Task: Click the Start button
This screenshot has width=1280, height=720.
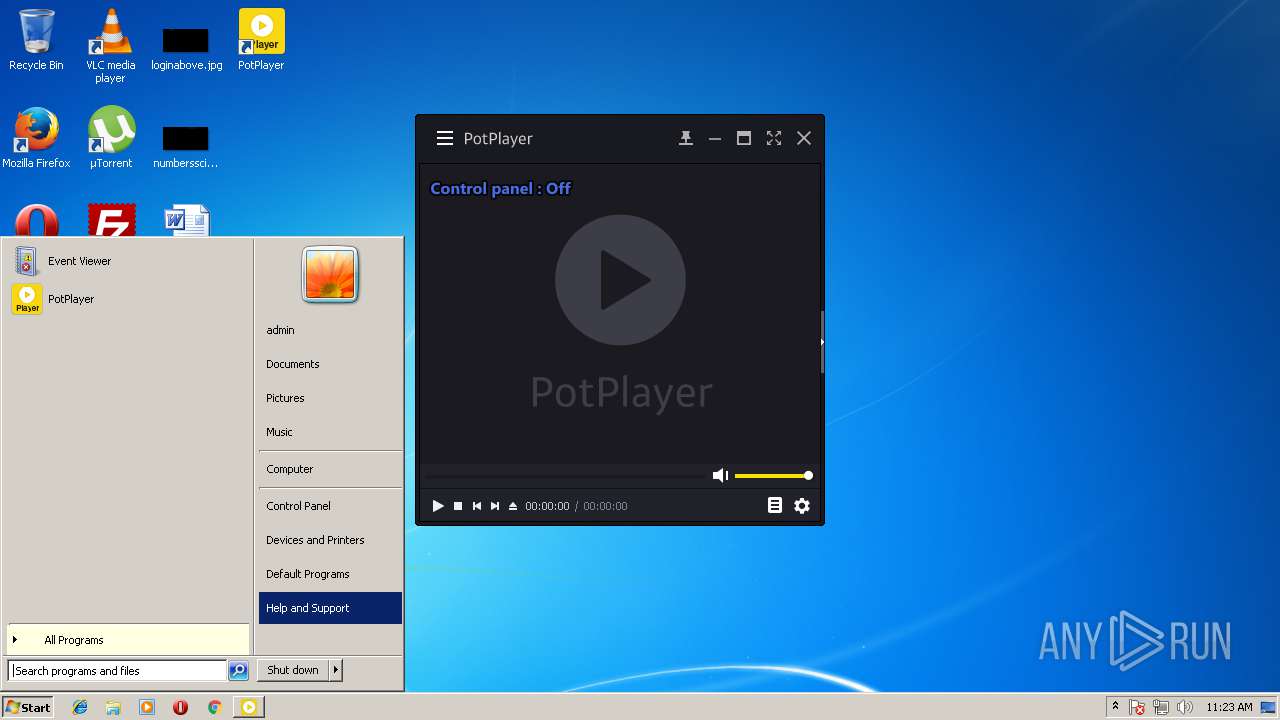Action: (x=28, y=707)
